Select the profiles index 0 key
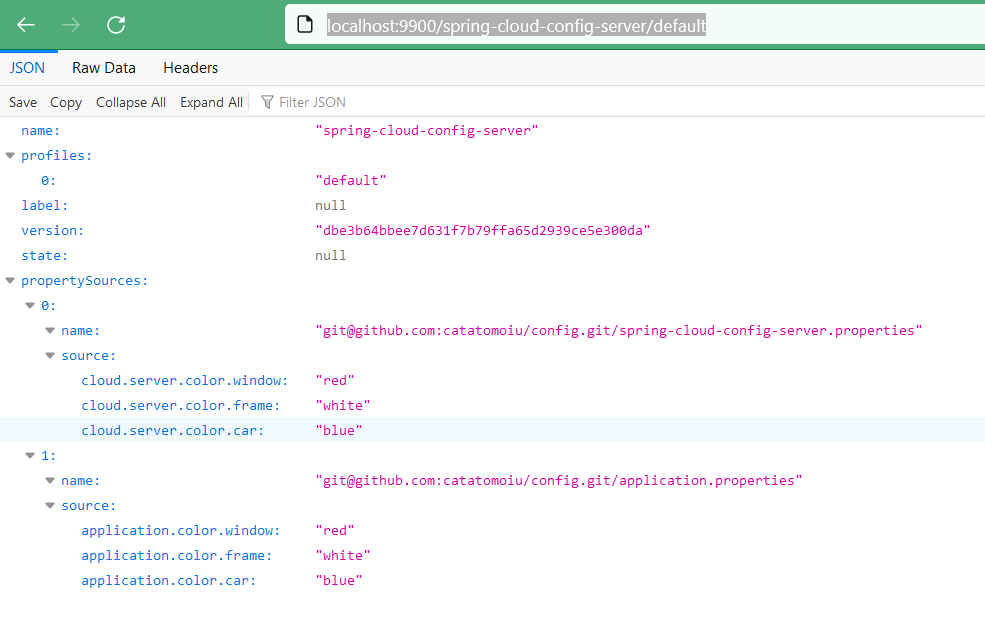The image size is (985, 631). (x=48, y=181)
